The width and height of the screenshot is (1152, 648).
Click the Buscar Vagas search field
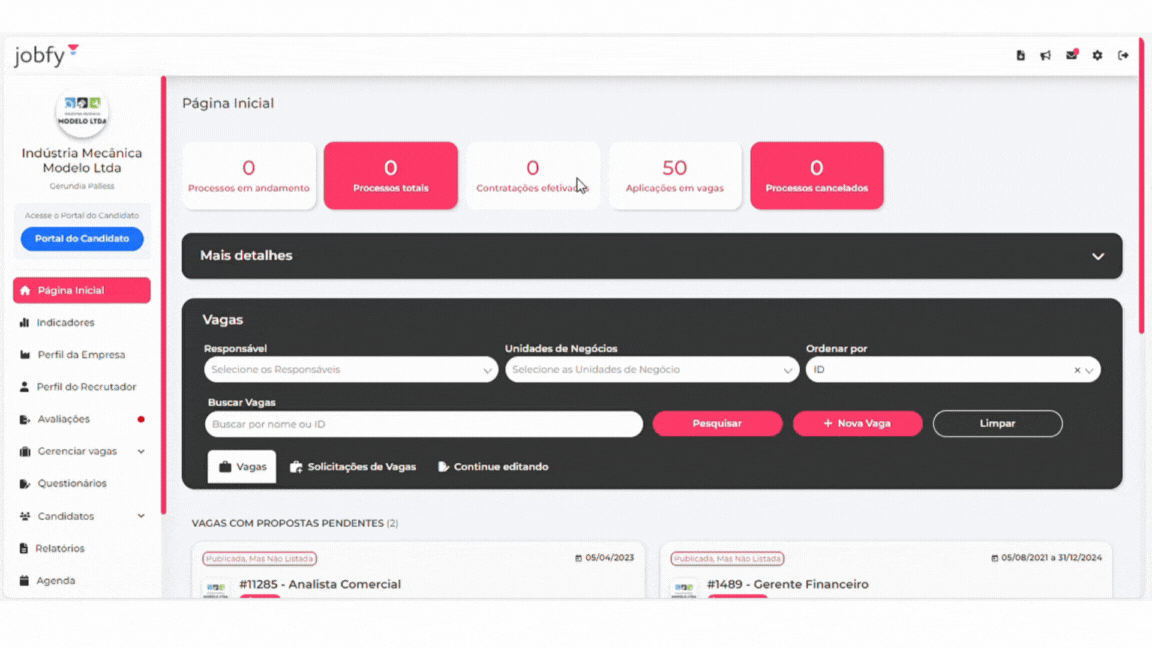(424, 424)
